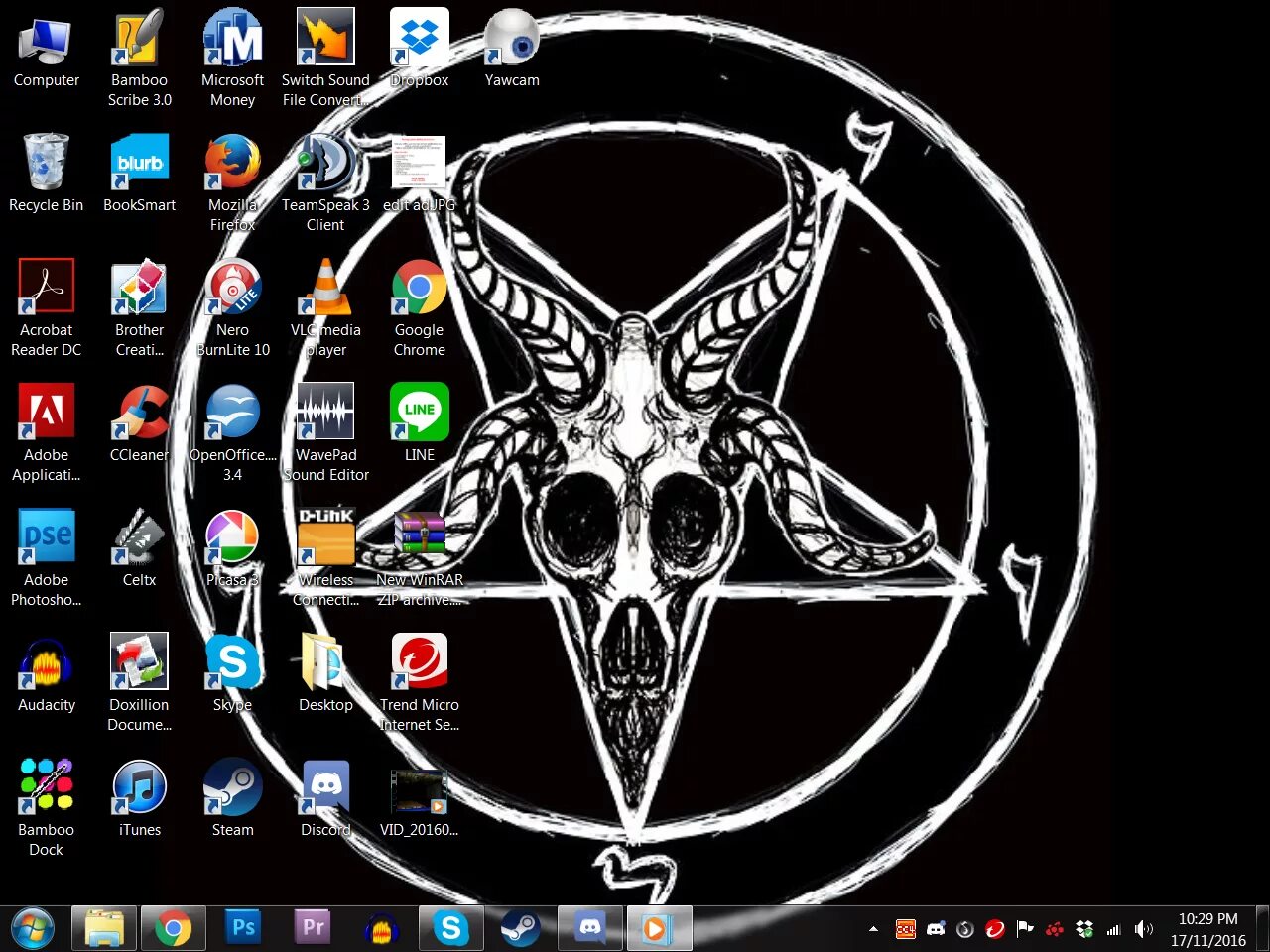Image resolution: width=1270 pixels, height=952 pixels.
Task: Open the Action Center flag icon
Action: (x=1025, y=929)
